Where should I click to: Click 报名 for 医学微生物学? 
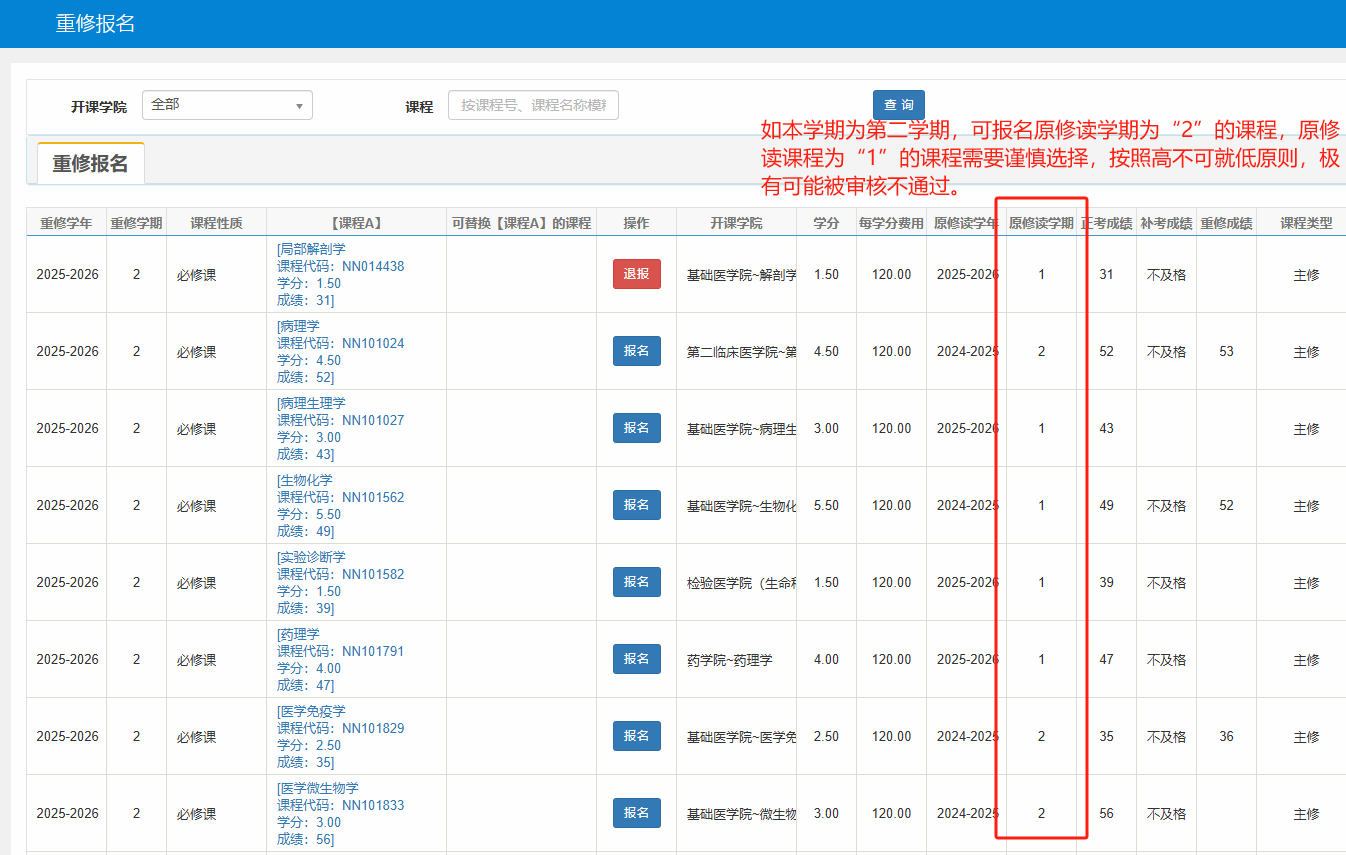(636, 813)
